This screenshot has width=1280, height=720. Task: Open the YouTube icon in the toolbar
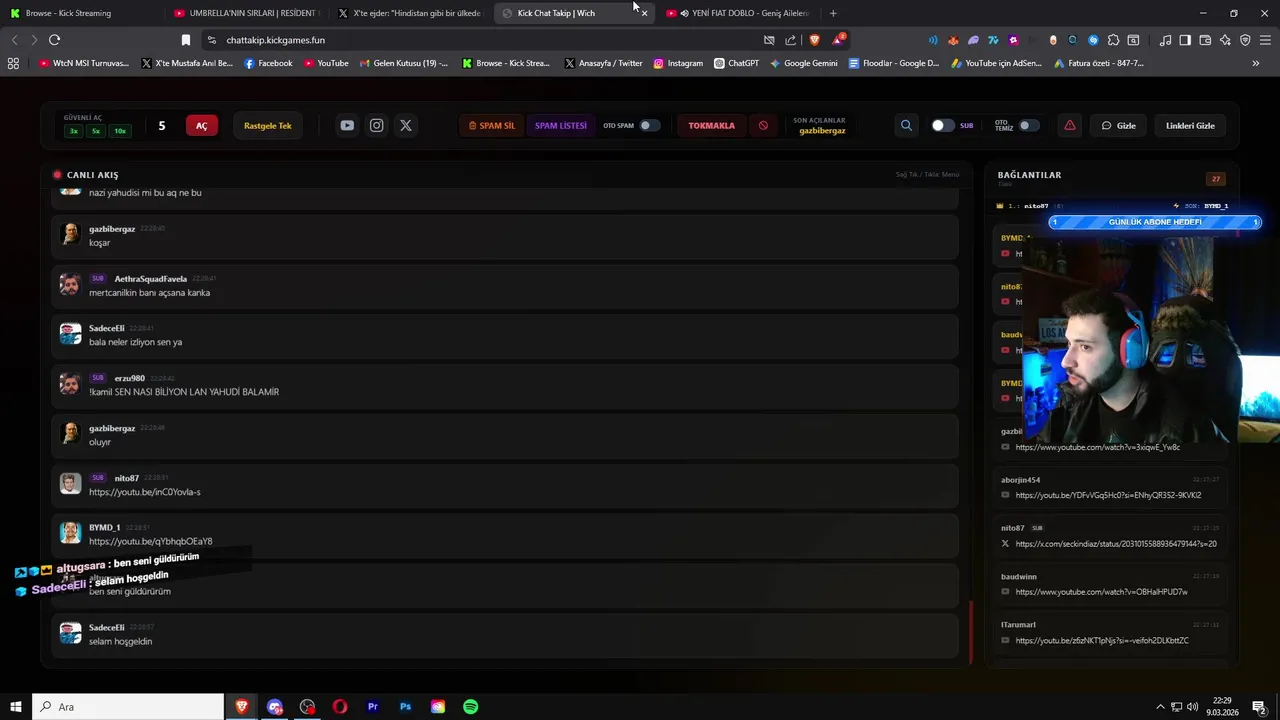(347, 125)
